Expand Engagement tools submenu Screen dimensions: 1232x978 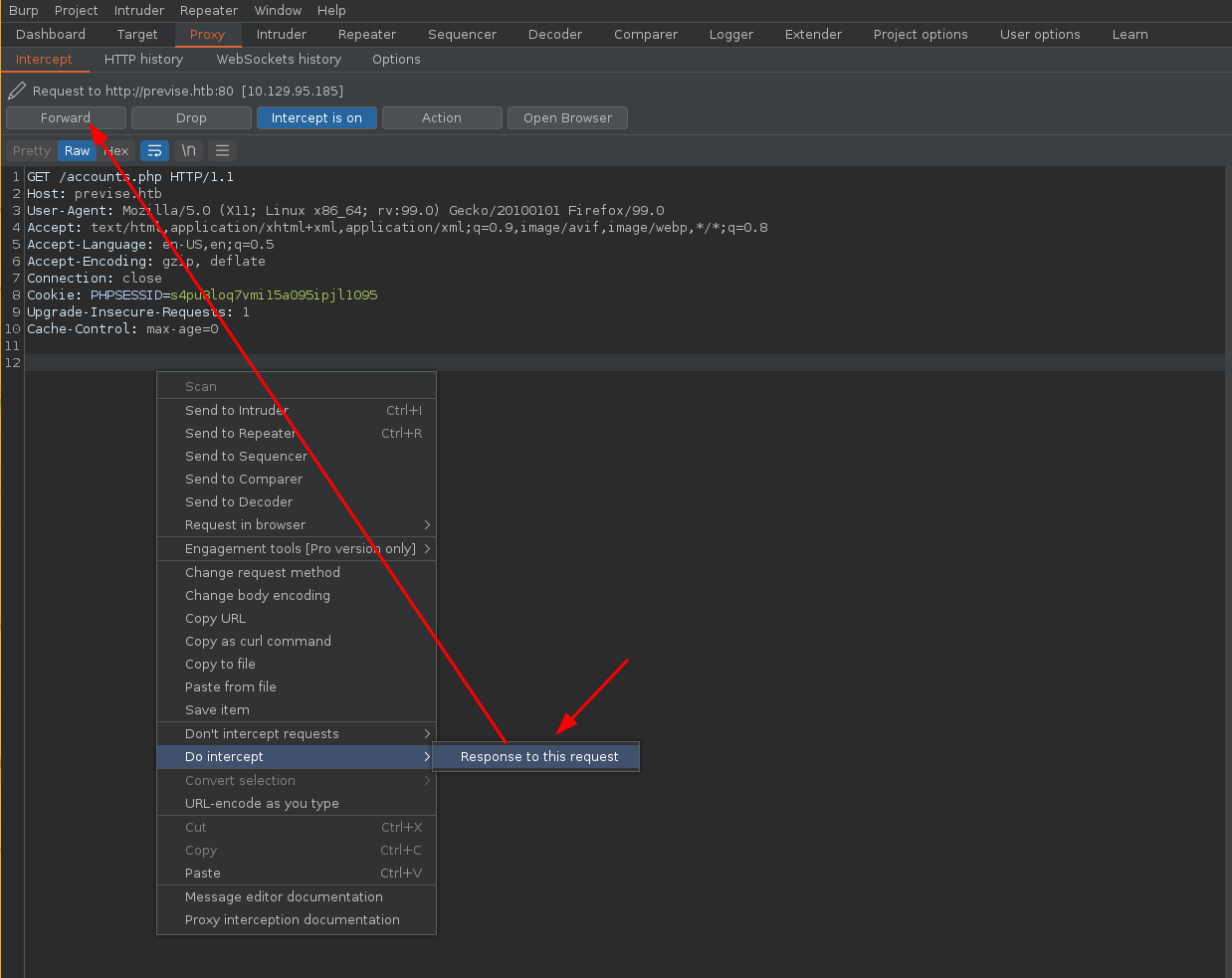[x=297, y=549]
